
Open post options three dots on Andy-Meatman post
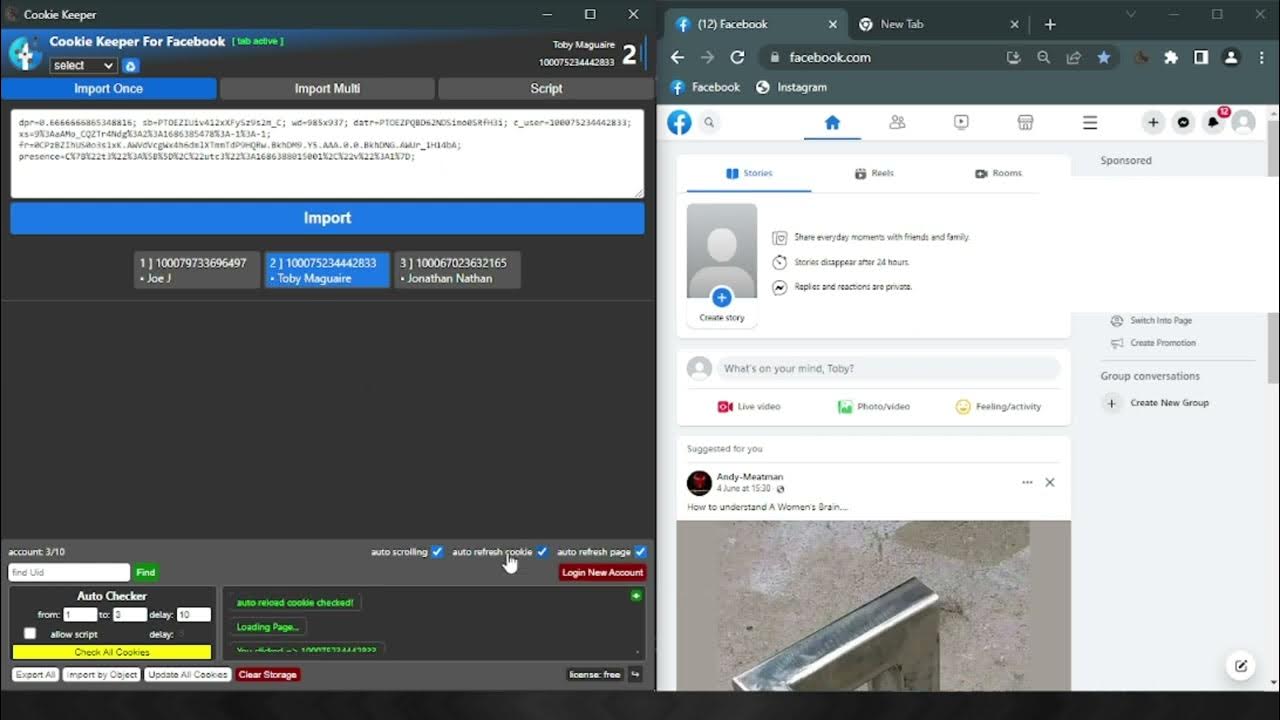coord(1027,482)
